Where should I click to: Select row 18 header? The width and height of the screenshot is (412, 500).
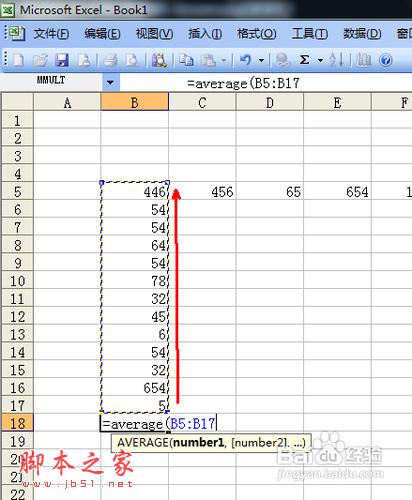tap(17, 423)
